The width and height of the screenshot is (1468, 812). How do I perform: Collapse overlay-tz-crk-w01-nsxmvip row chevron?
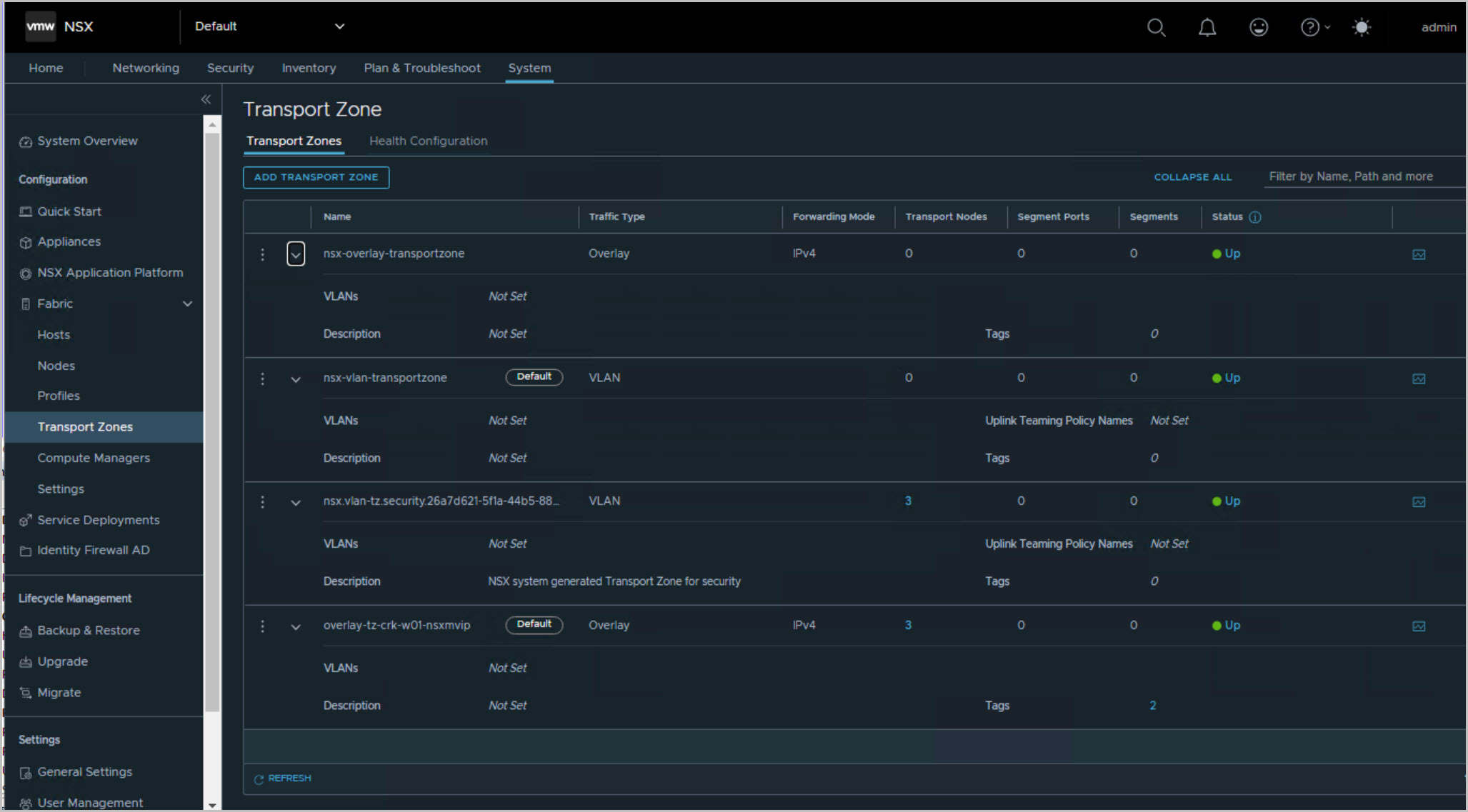[x=296, y=627]
